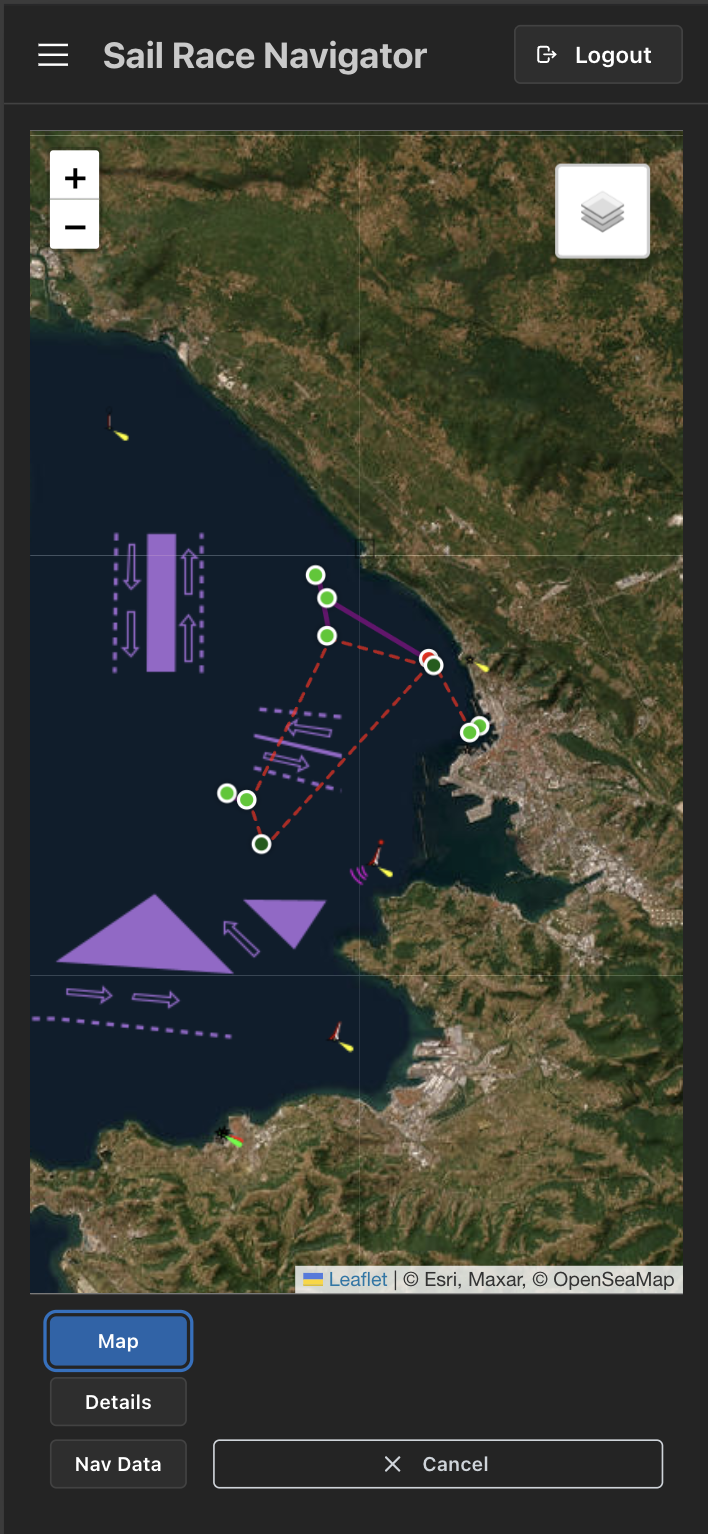
Task: Switch to the Details tab
Action: point(118,1402)
